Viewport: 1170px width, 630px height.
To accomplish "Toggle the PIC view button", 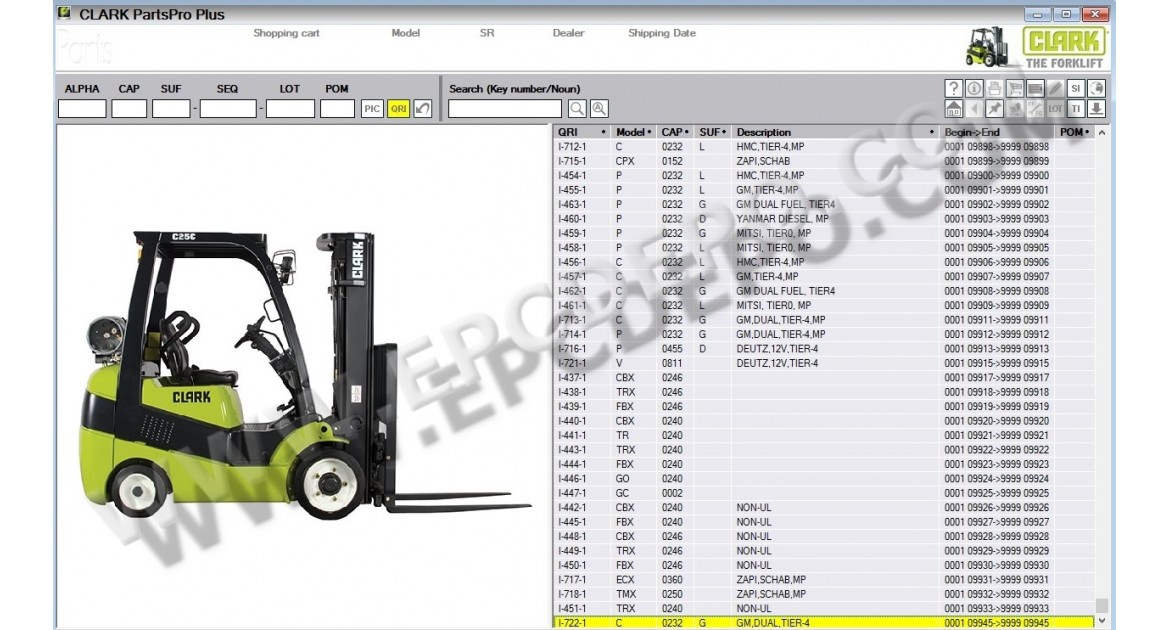I will pos(372,109).
